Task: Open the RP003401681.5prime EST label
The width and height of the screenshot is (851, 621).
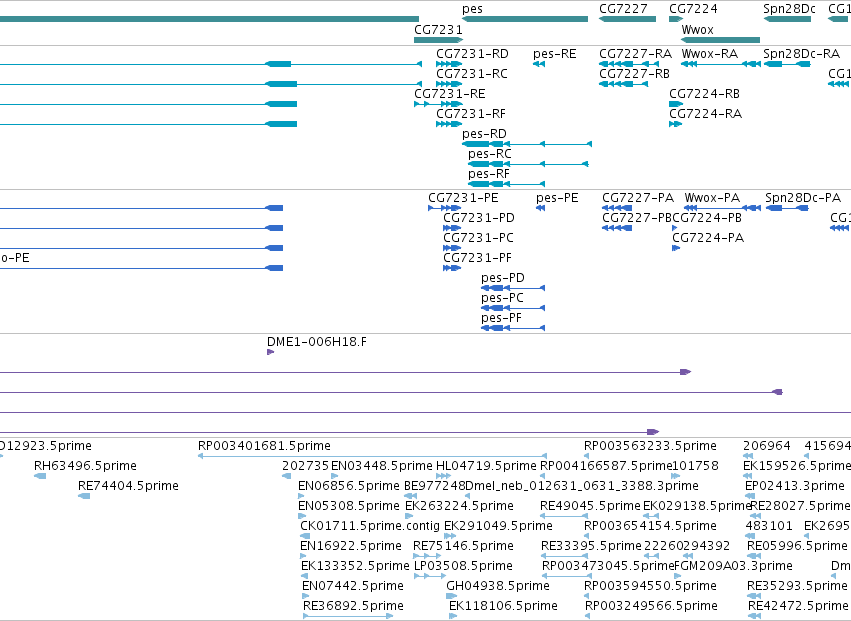Action: point(264,446)
